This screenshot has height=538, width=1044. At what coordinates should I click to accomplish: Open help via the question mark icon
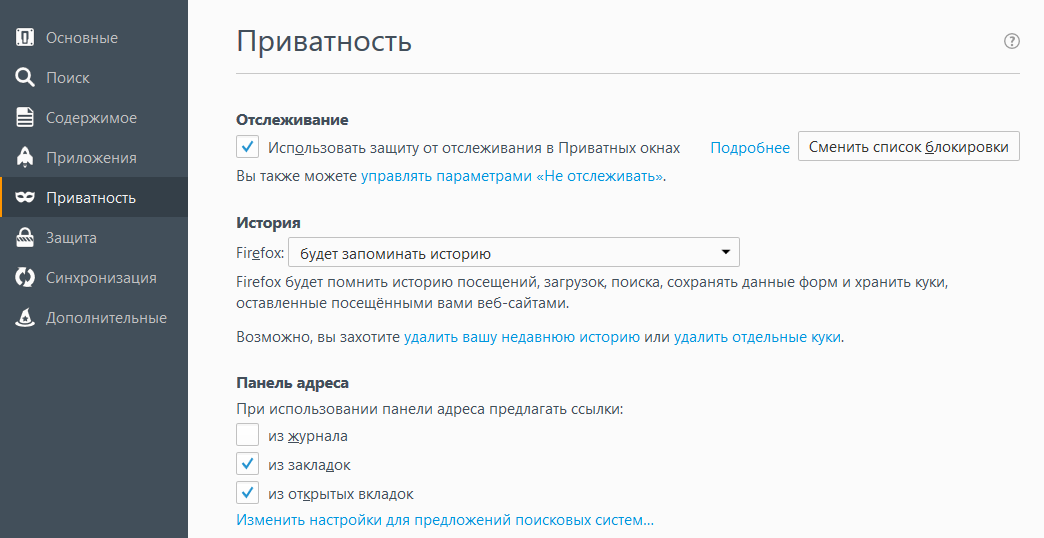click(1011, 41)
